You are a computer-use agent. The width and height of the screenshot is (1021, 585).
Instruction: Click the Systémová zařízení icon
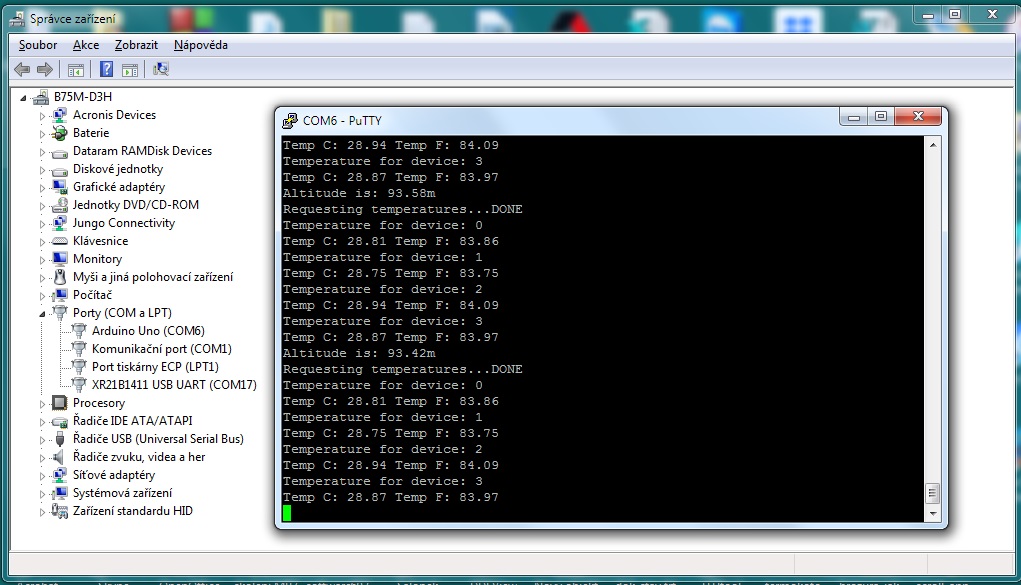[60, 493]
